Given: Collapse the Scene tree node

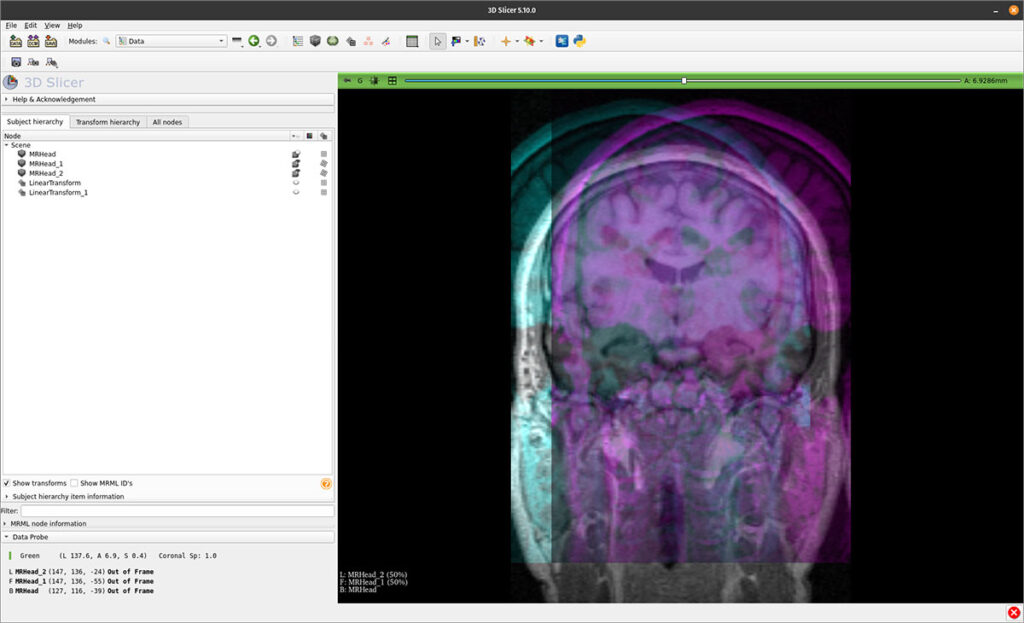Looking at the screenshot, I should [7, 144].
